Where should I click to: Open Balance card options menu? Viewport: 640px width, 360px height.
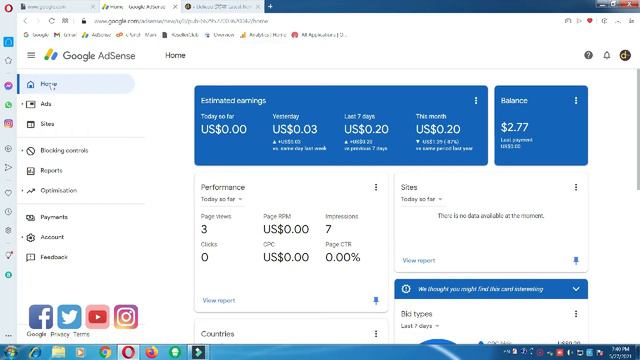pos(576,100)
